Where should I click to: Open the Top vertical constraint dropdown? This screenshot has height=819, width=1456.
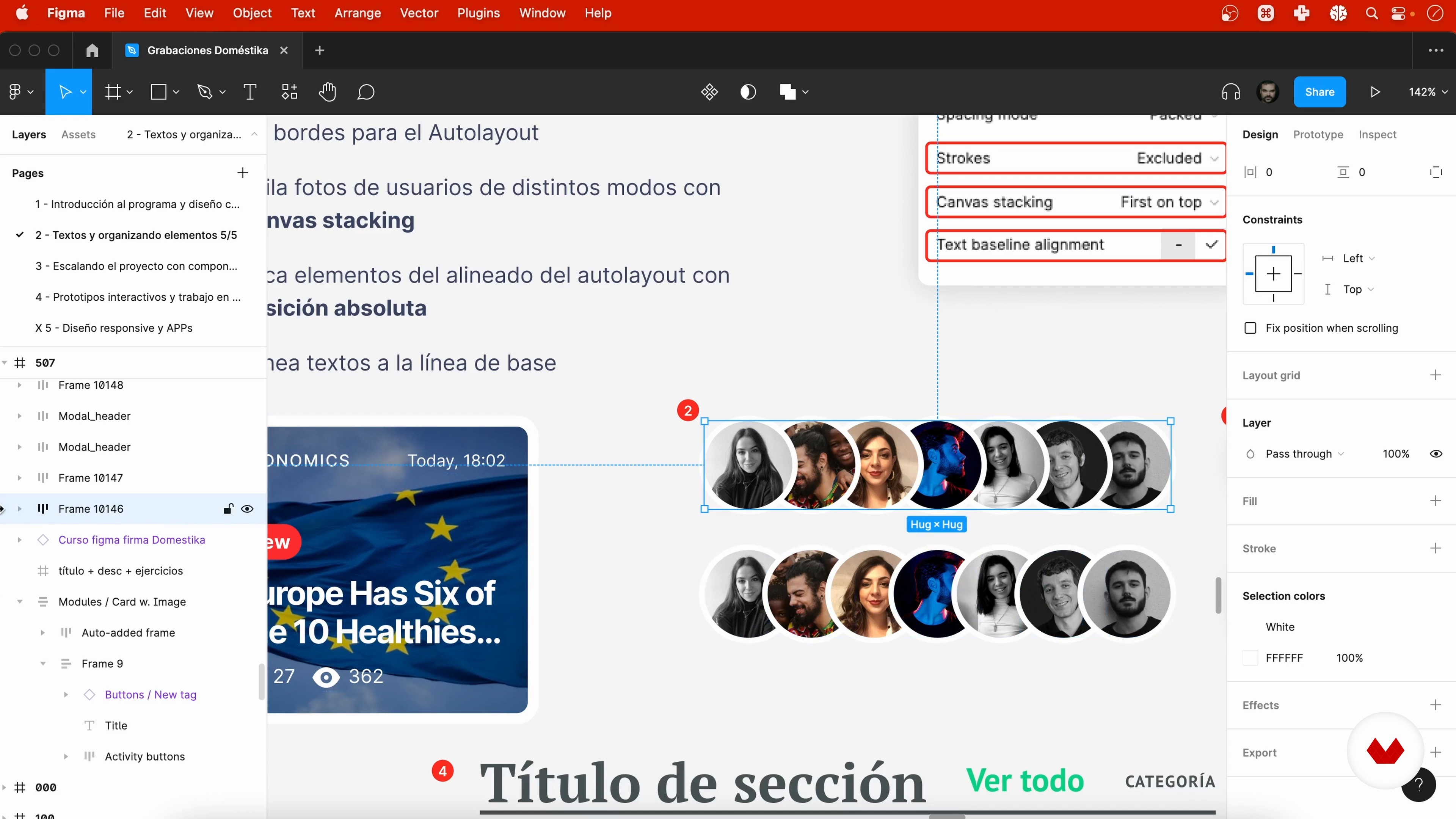(1358, 289)
